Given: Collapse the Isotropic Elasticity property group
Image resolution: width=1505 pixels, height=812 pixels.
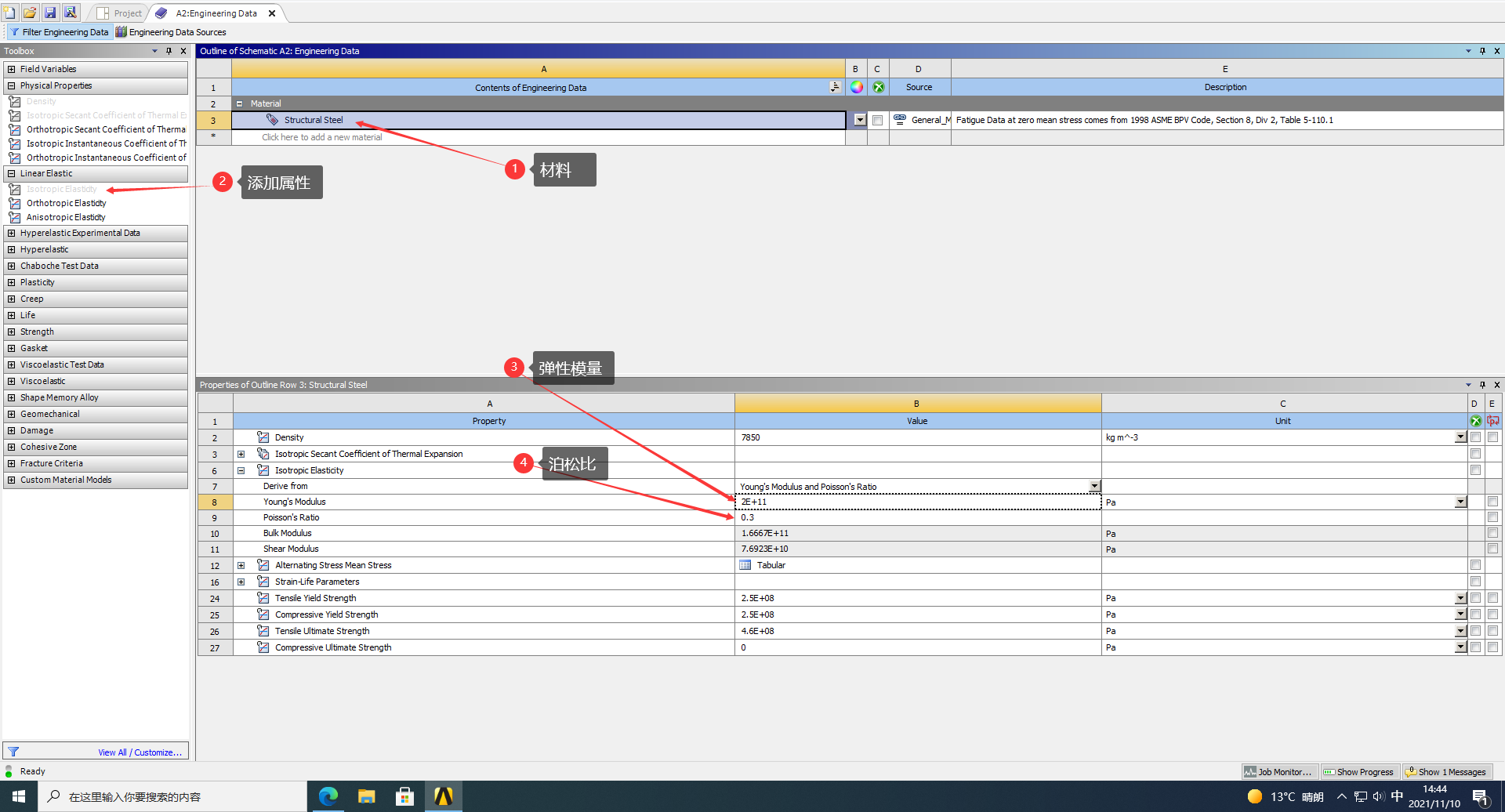Looking at the screenshot, I should [241, 470].
